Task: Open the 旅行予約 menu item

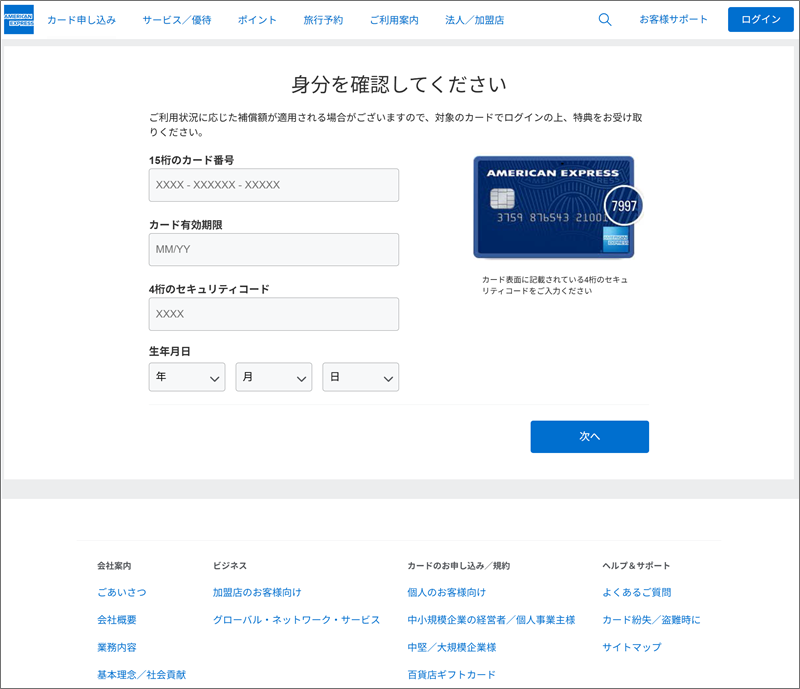Action: [x=323, y=20]
